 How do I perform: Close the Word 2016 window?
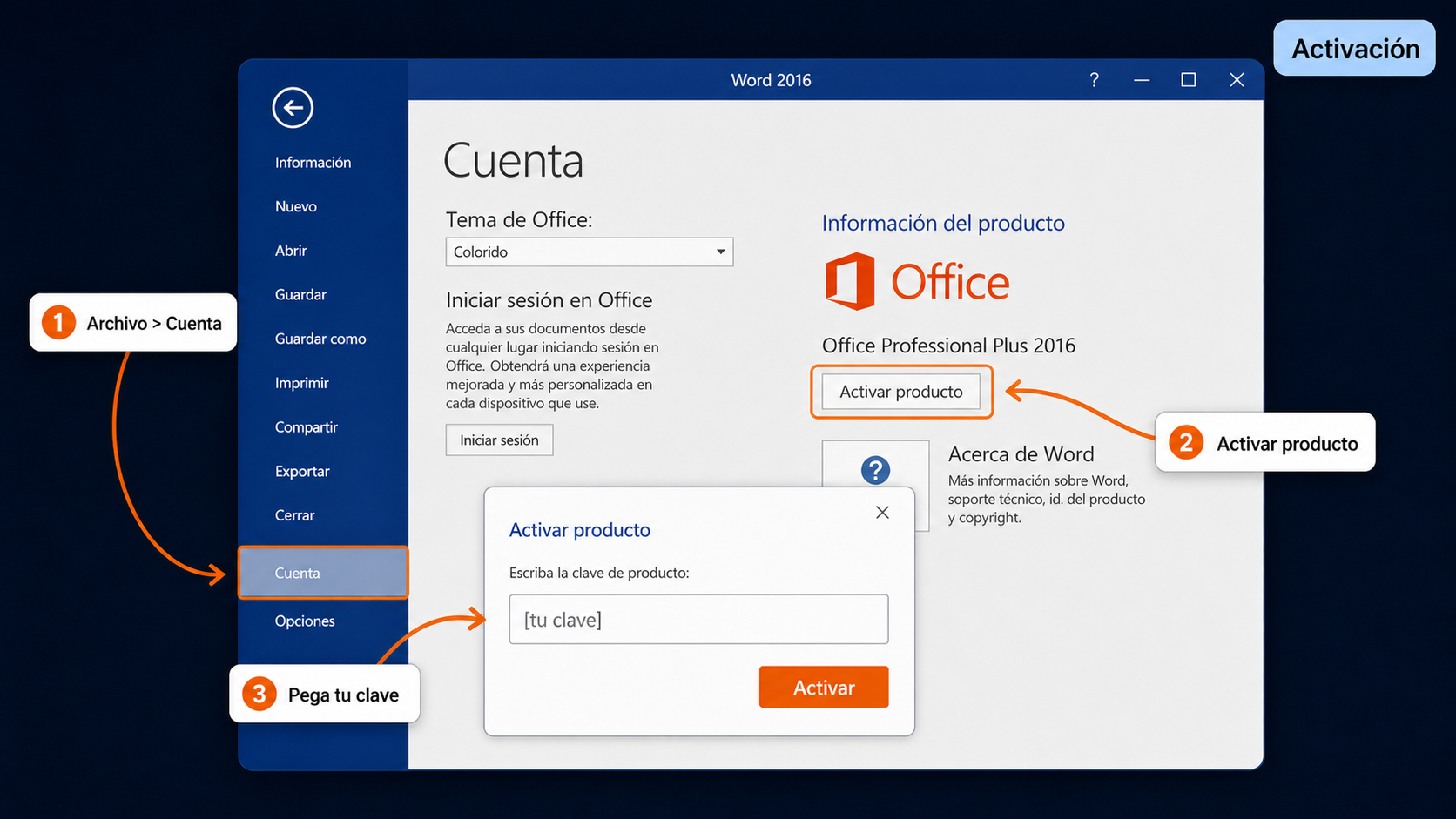point(1237,80)
